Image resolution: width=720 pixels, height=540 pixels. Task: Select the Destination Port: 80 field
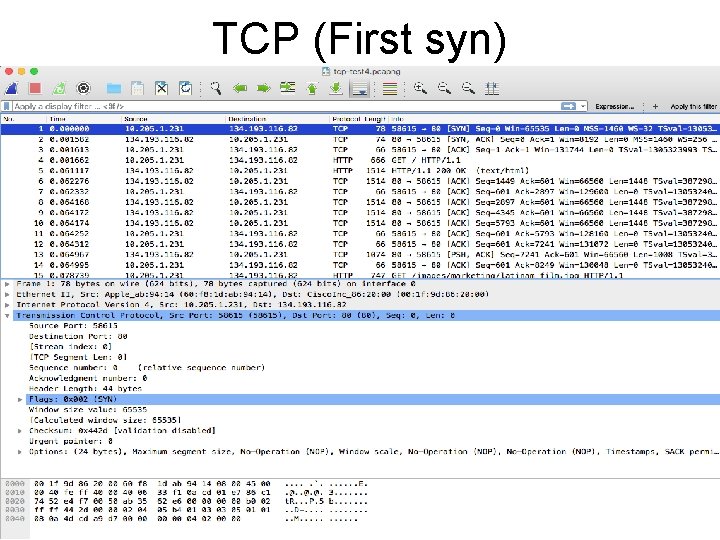(78, 337)
